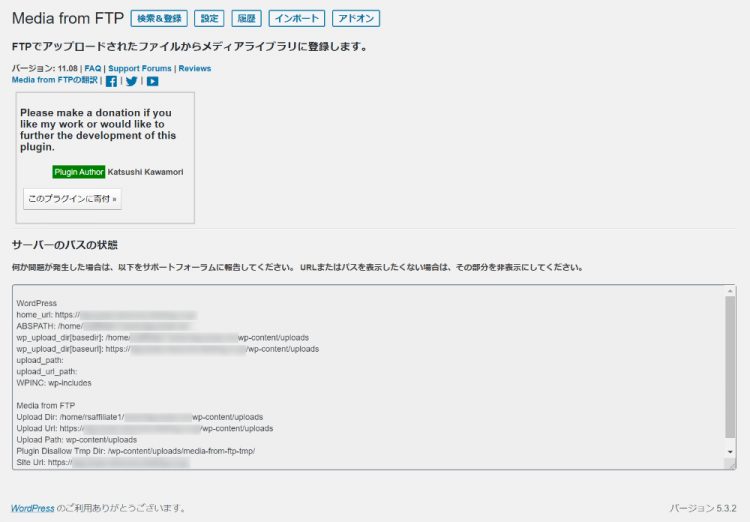Screen dimensions: 750x522
Task: Click the textarea scrollbar up arrow
Action: pyautogui.click(x=730, y=291)
